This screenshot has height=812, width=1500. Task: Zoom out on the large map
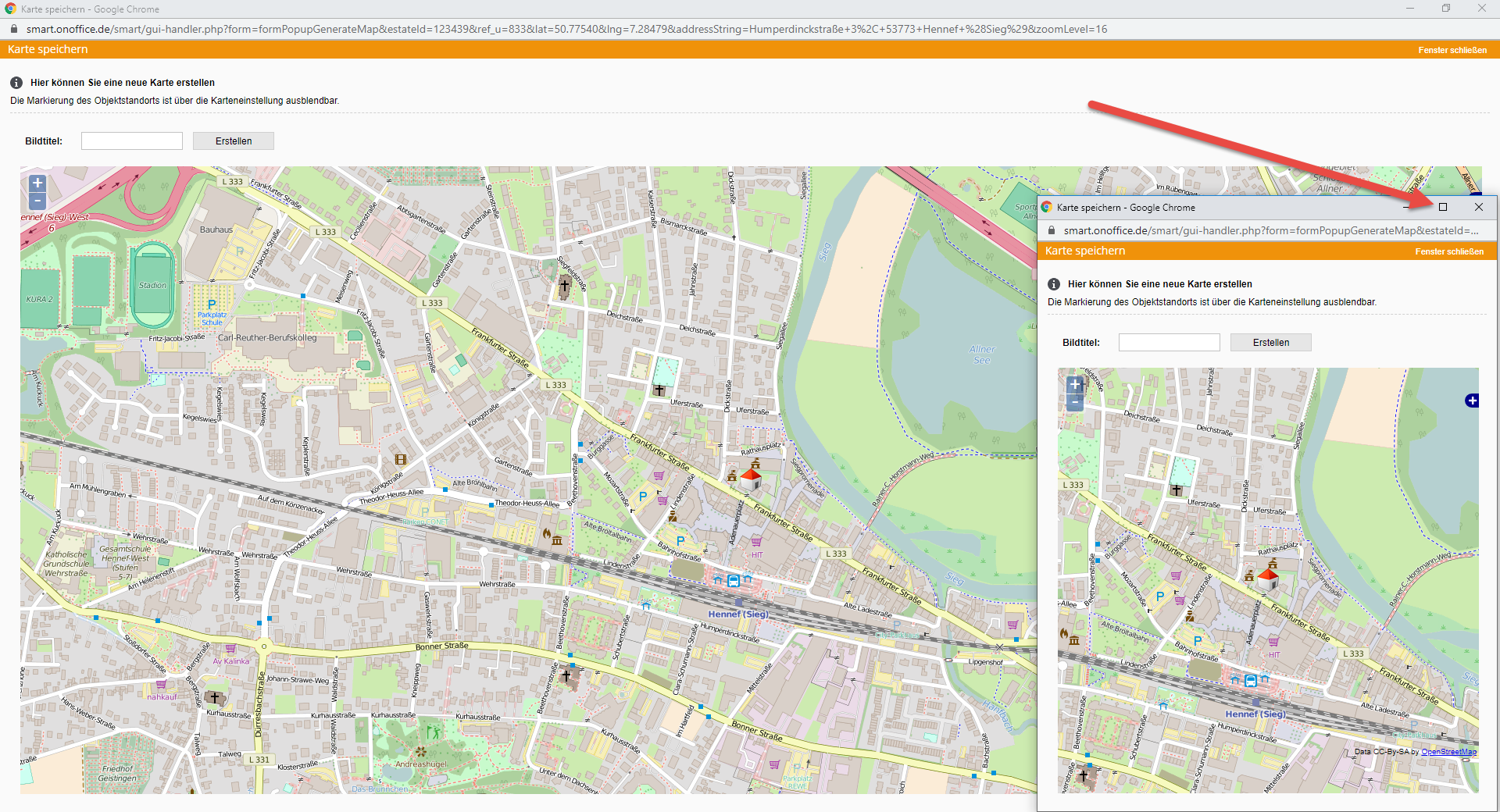(37, 201)
